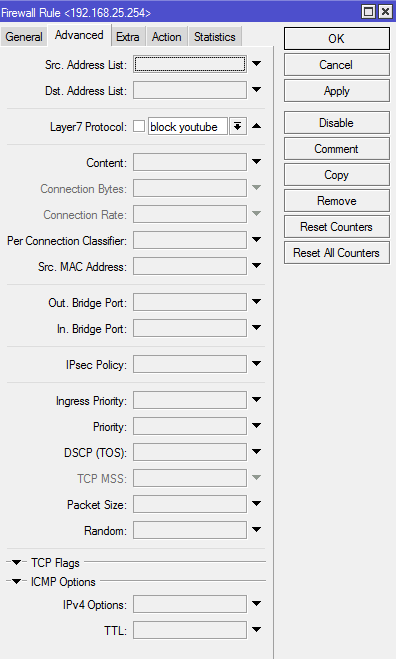Collapse the Layer7 Protocol field

[x=256, y=126]
